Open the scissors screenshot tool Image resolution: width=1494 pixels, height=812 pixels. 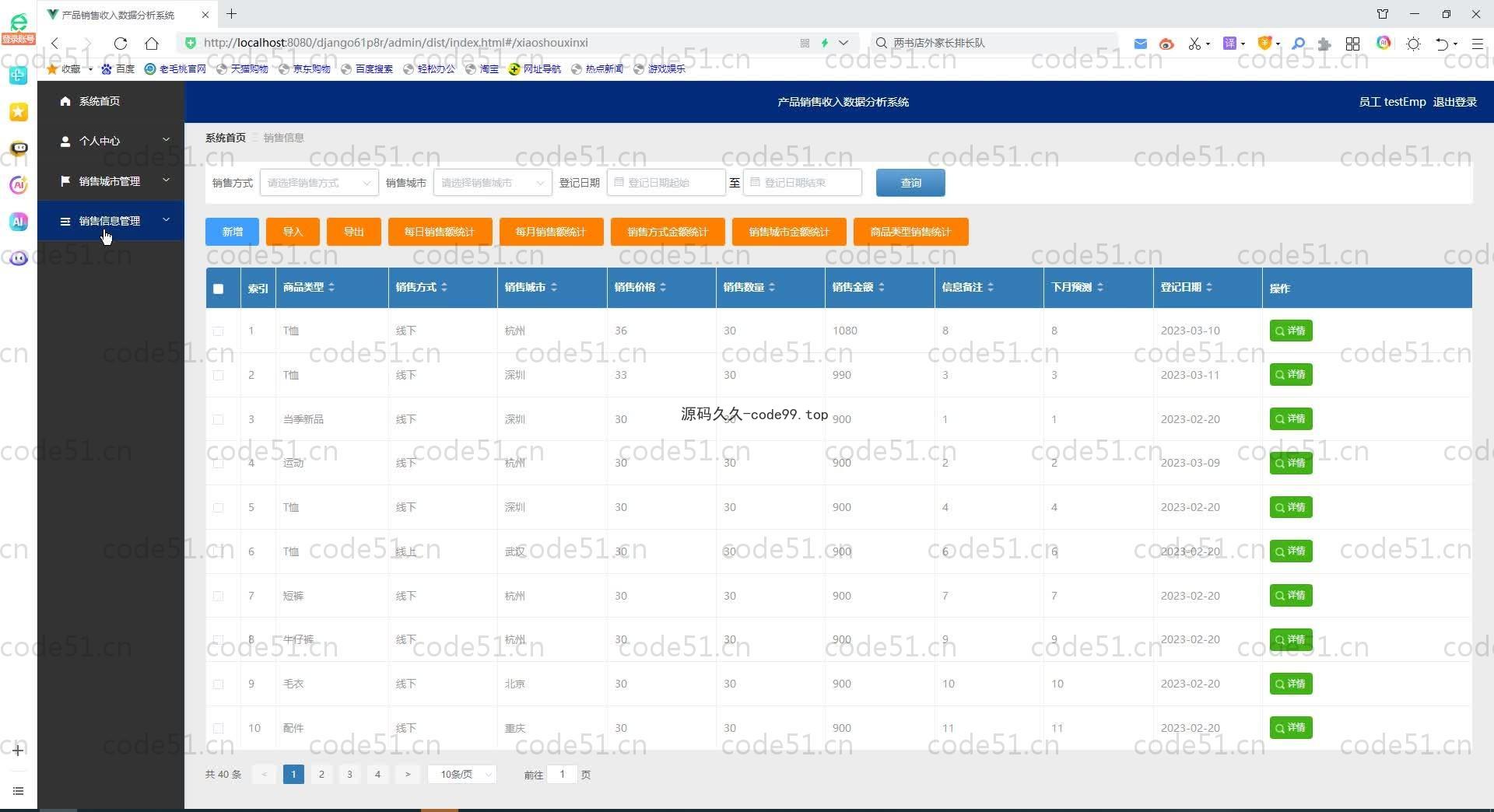point(1194,44)
